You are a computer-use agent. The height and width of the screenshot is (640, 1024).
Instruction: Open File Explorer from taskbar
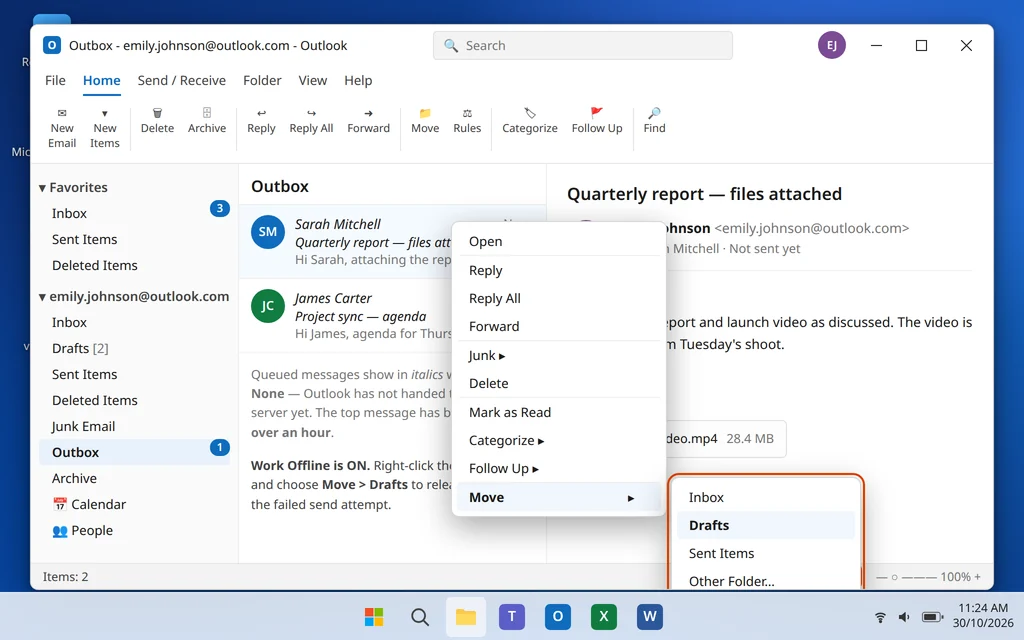pos(466,616)
